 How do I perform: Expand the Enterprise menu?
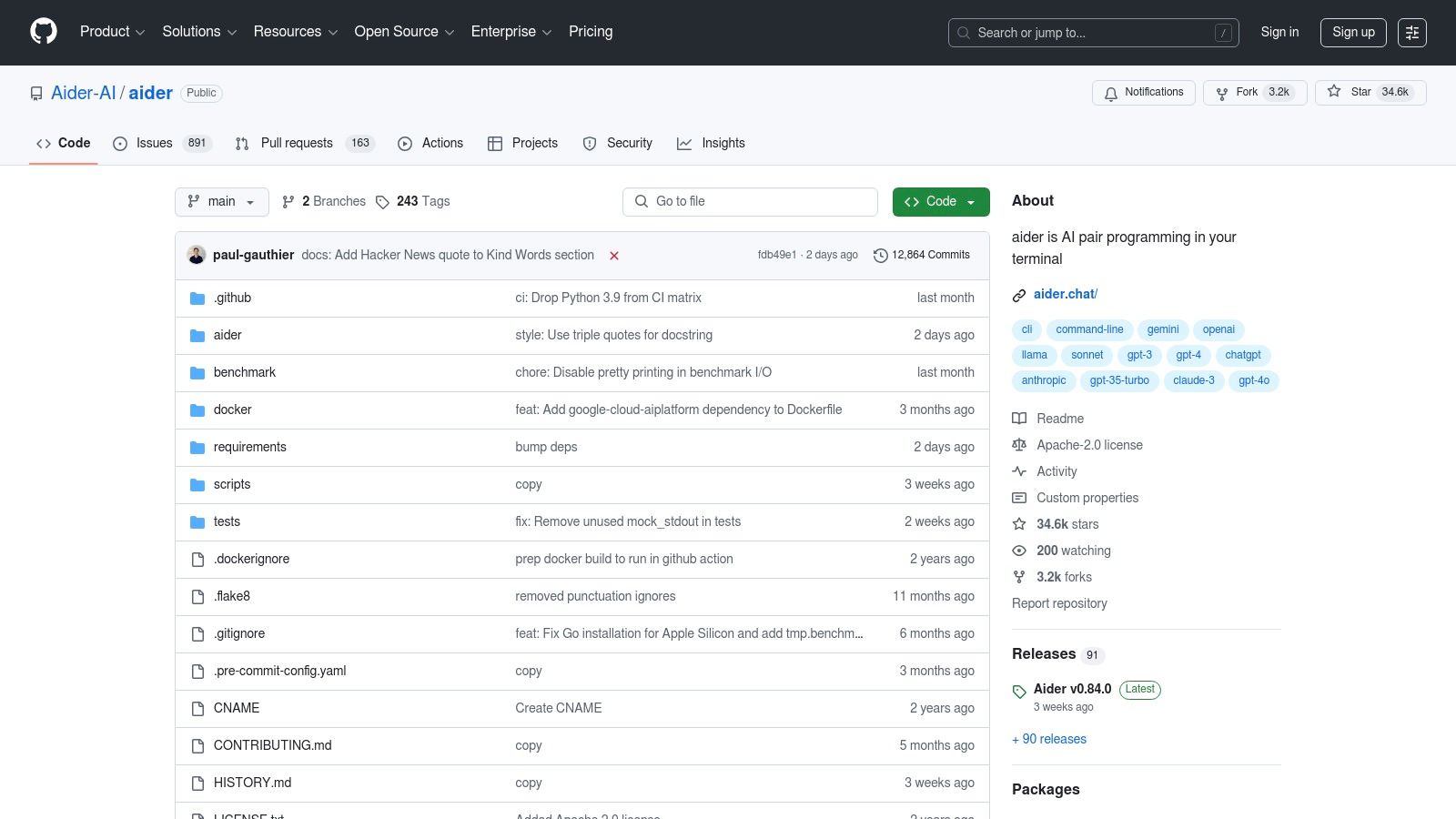(511, 32)
